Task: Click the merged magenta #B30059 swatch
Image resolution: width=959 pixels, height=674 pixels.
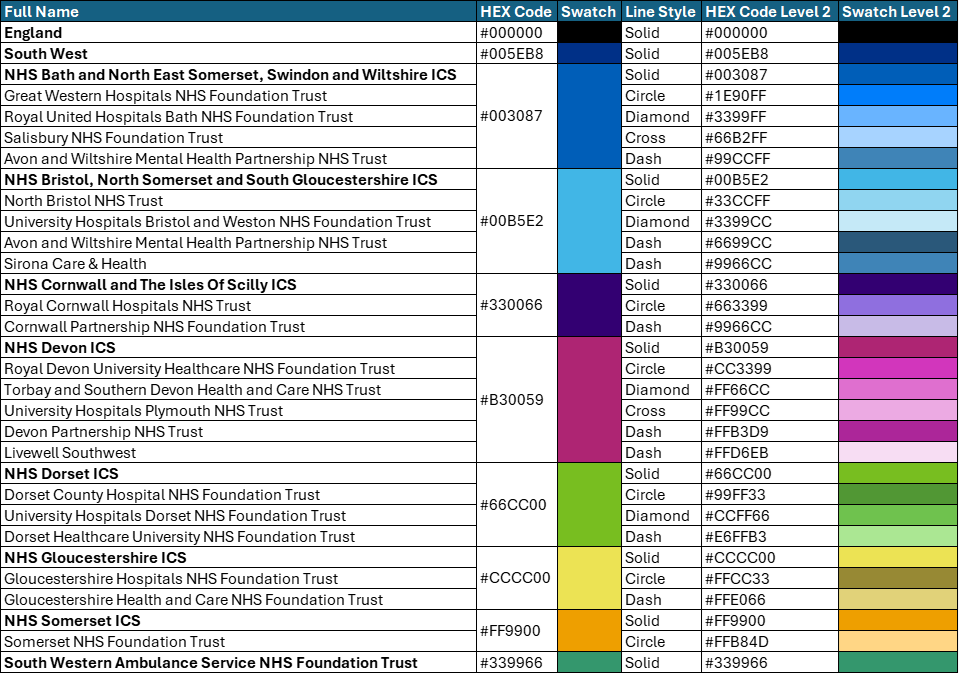Action: click(589, 400)
